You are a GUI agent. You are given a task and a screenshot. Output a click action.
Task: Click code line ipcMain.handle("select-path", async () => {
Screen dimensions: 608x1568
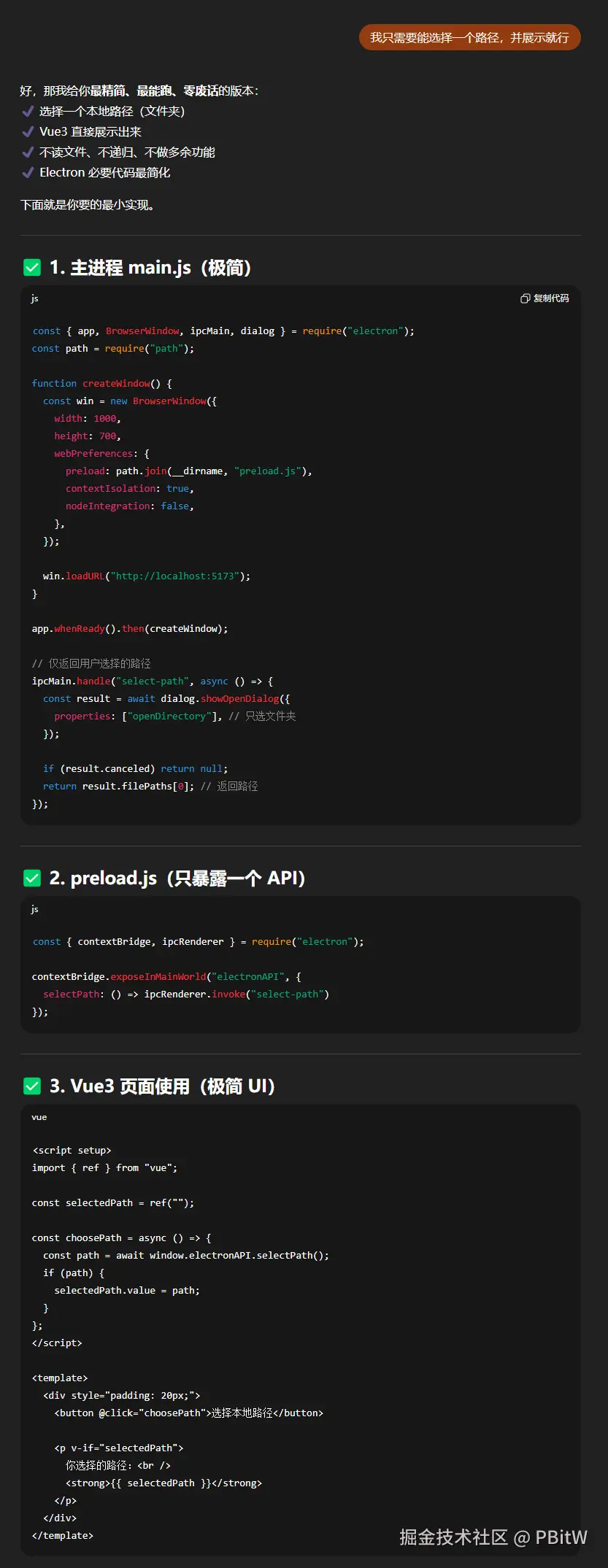click(x=153, y=681)
